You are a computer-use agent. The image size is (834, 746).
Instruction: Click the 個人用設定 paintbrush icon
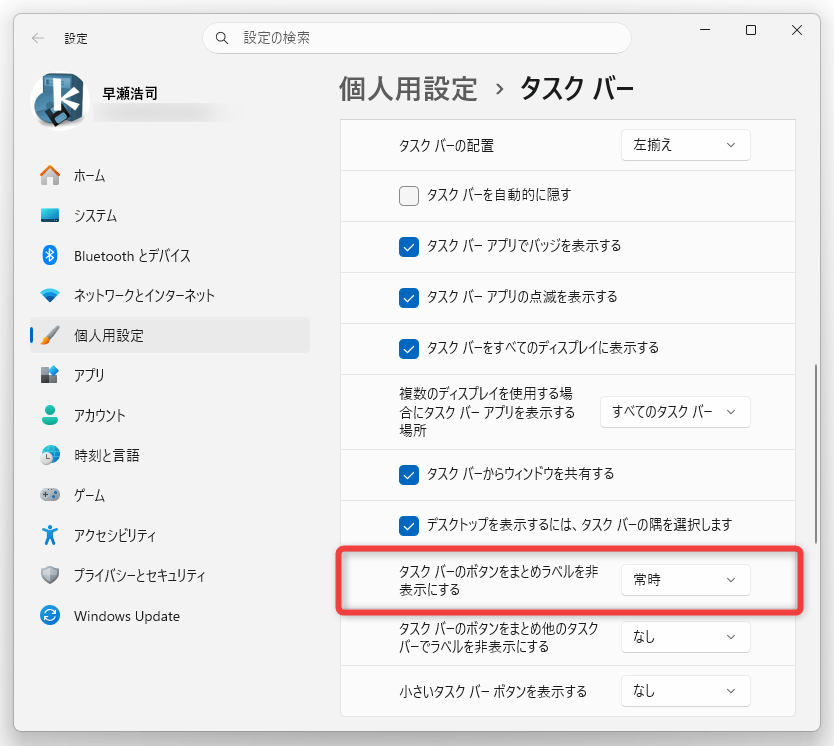click(50, 335)
